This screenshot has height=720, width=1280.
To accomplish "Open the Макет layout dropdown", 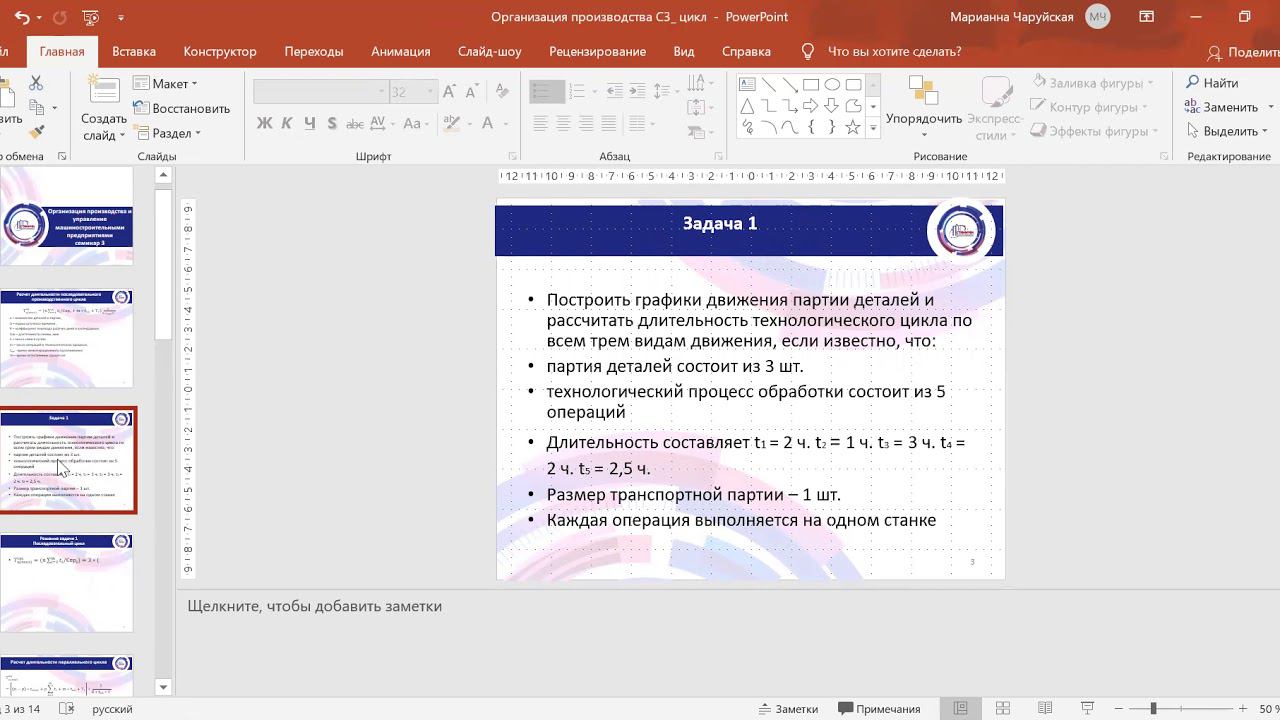I will [167, 84].
